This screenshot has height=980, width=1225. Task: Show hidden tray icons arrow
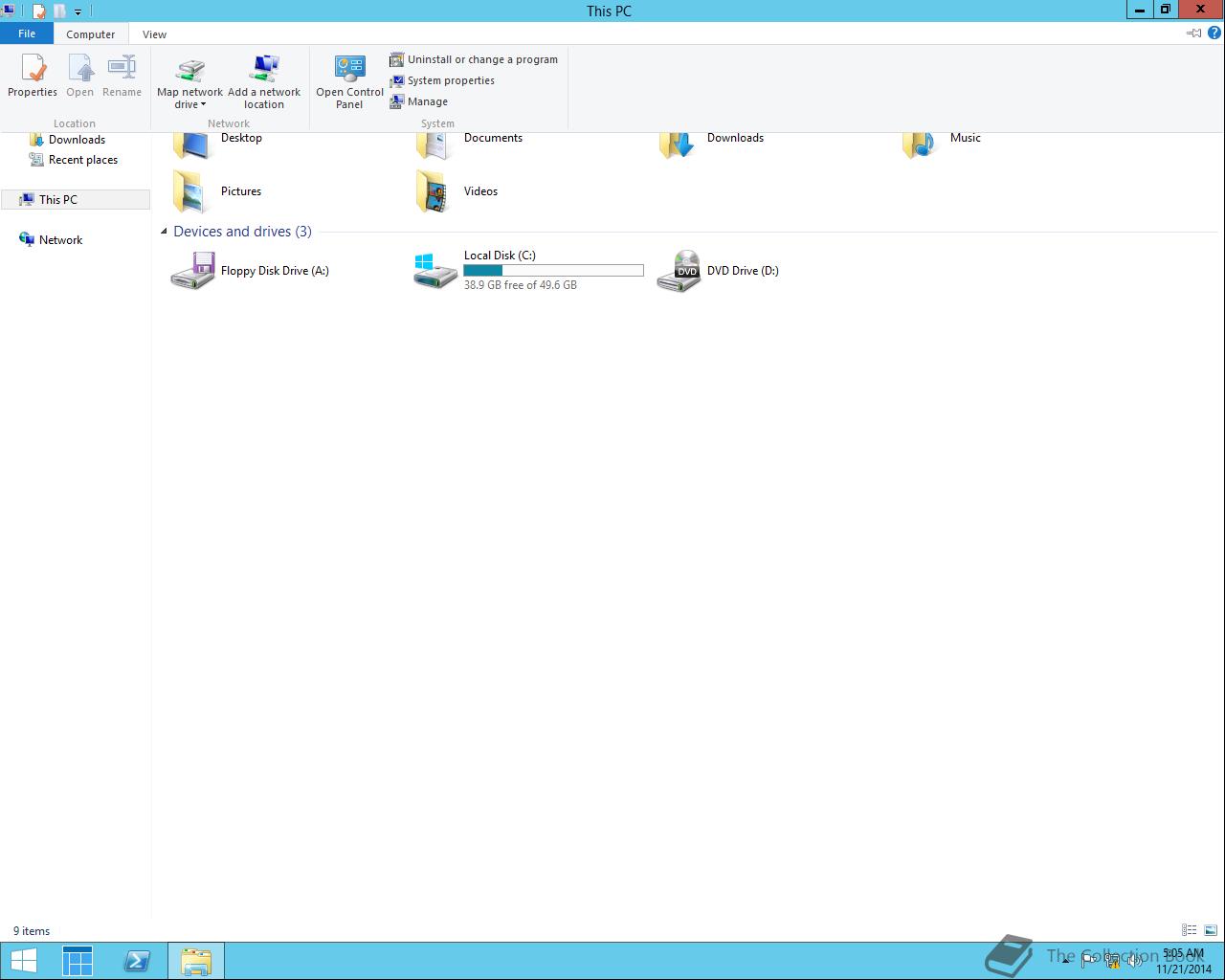(1065, 961)
